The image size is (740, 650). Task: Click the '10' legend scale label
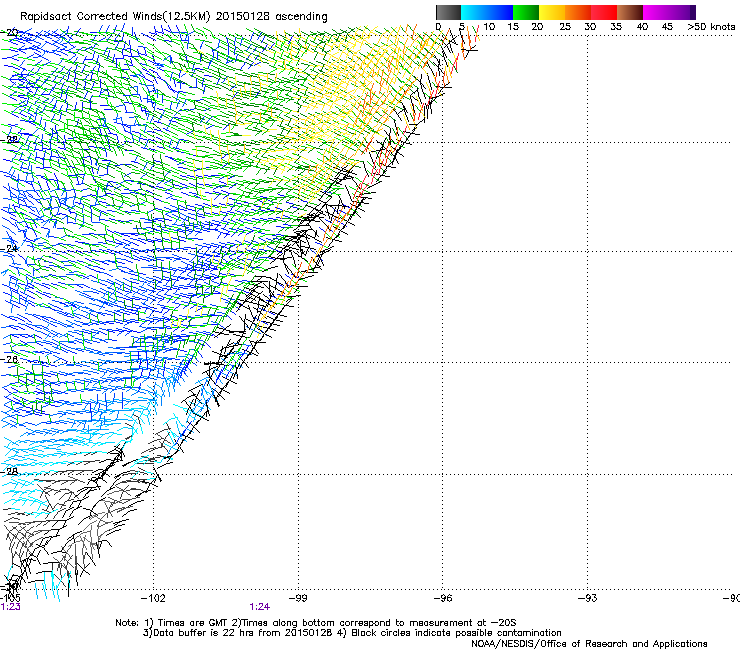pos(489,27)
